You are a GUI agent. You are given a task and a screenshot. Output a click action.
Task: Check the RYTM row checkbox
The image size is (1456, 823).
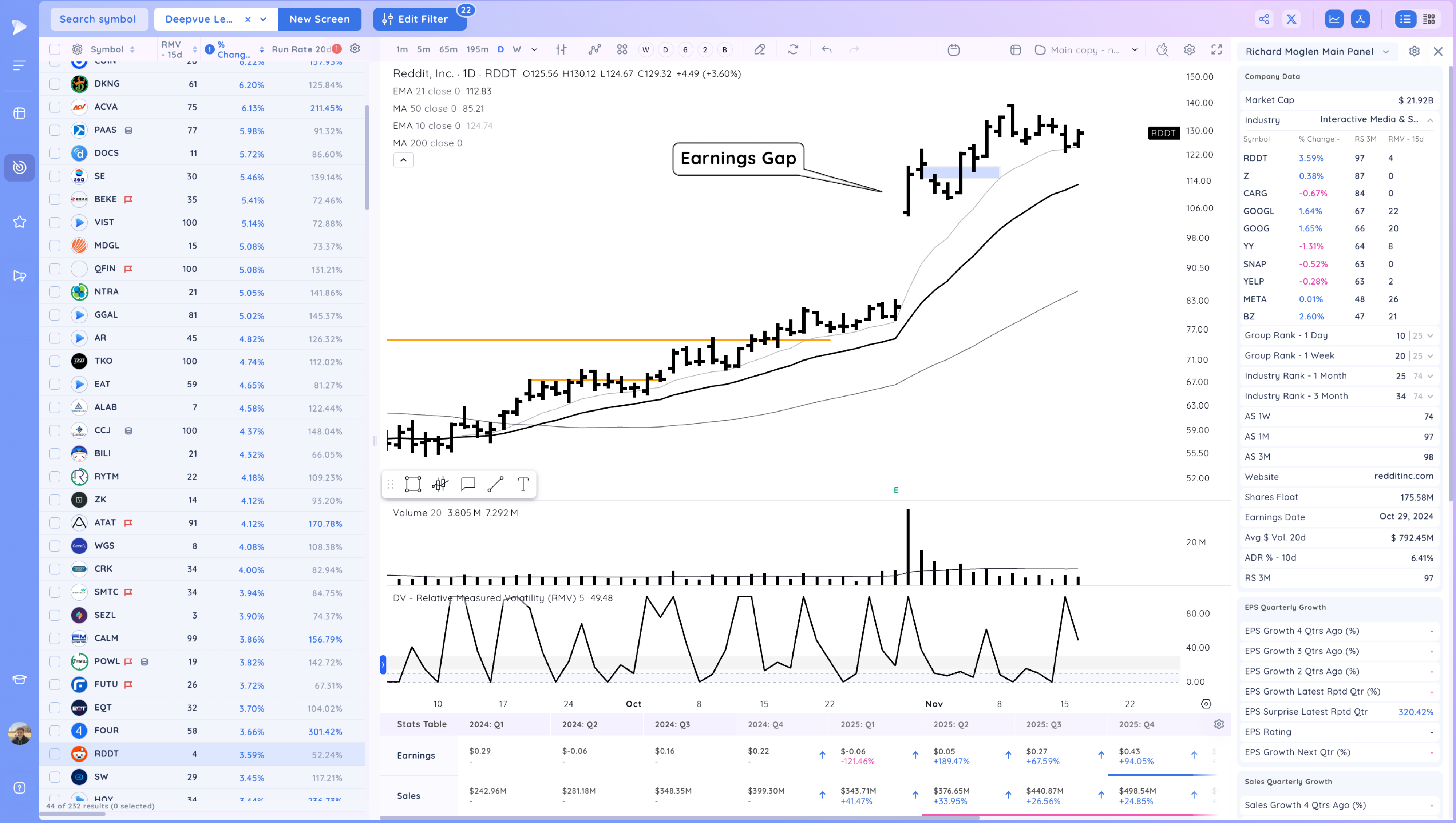coord(54,477)
